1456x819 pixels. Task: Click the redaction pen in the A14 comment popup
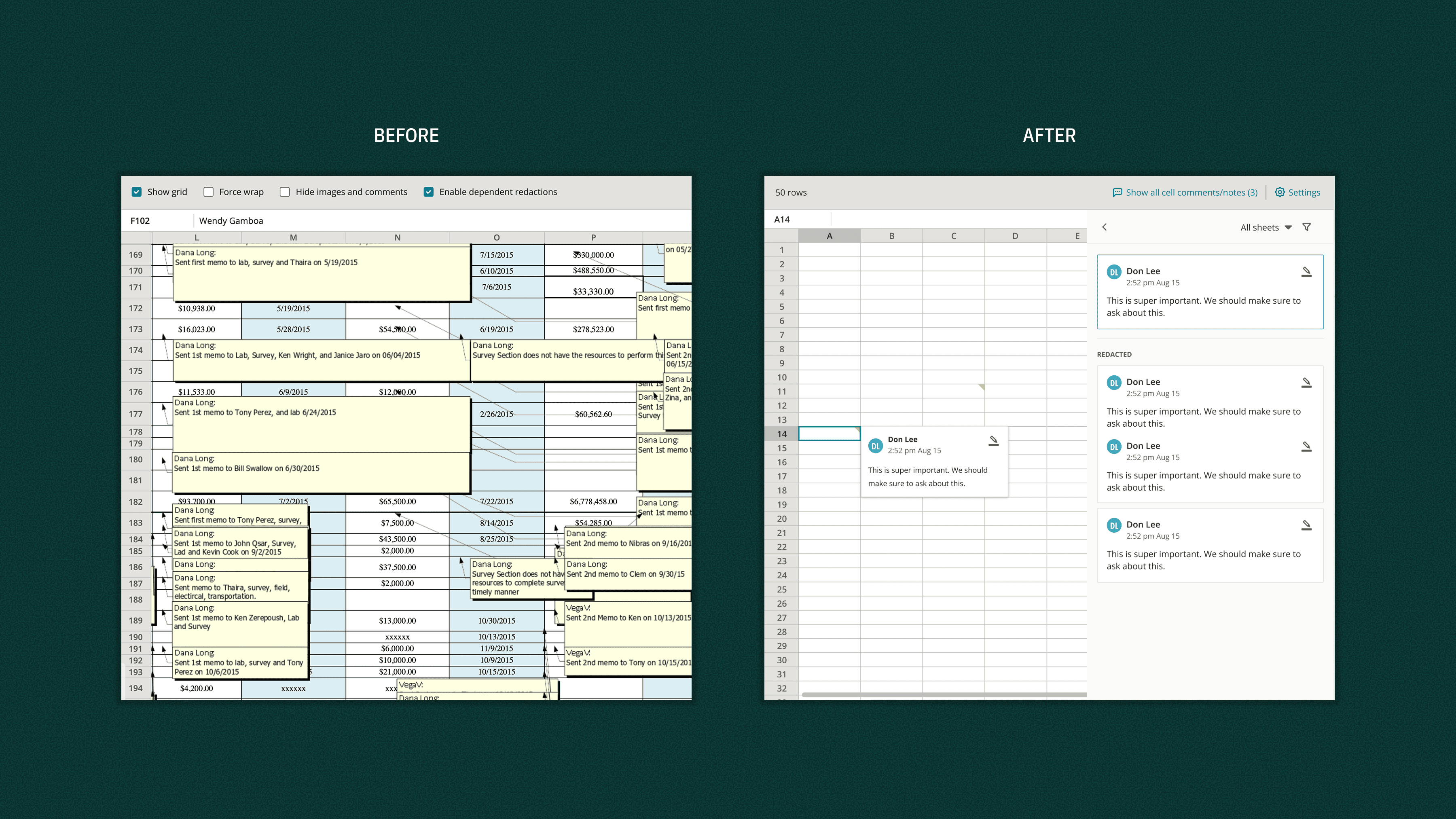994,441
